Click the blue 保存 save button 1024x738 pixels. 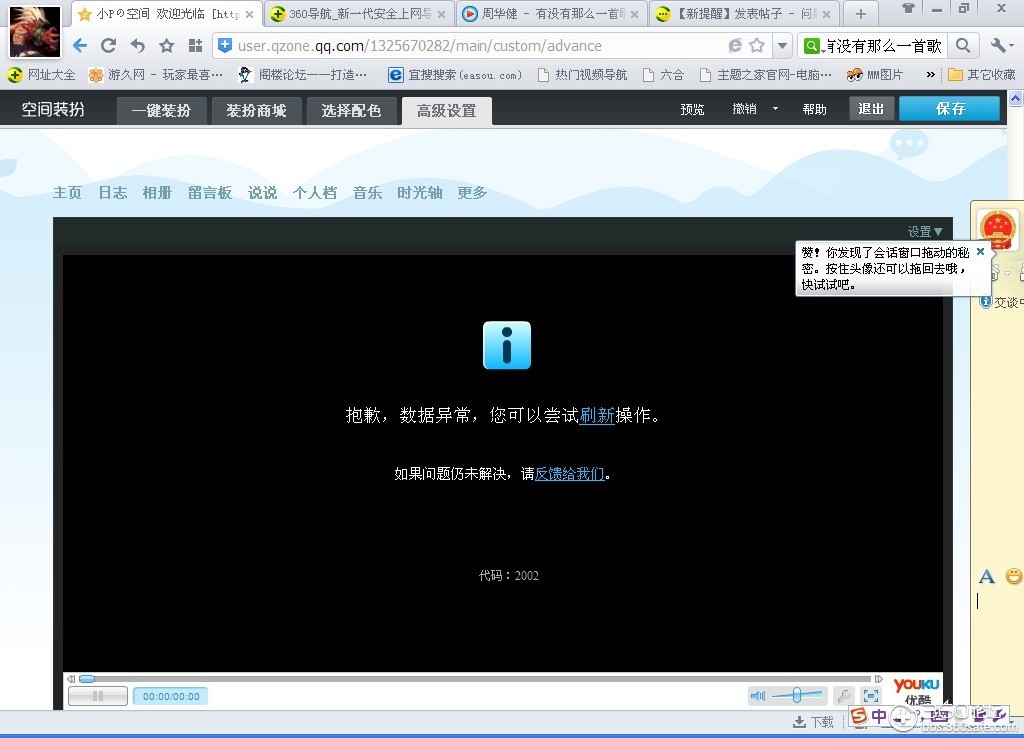950,108
